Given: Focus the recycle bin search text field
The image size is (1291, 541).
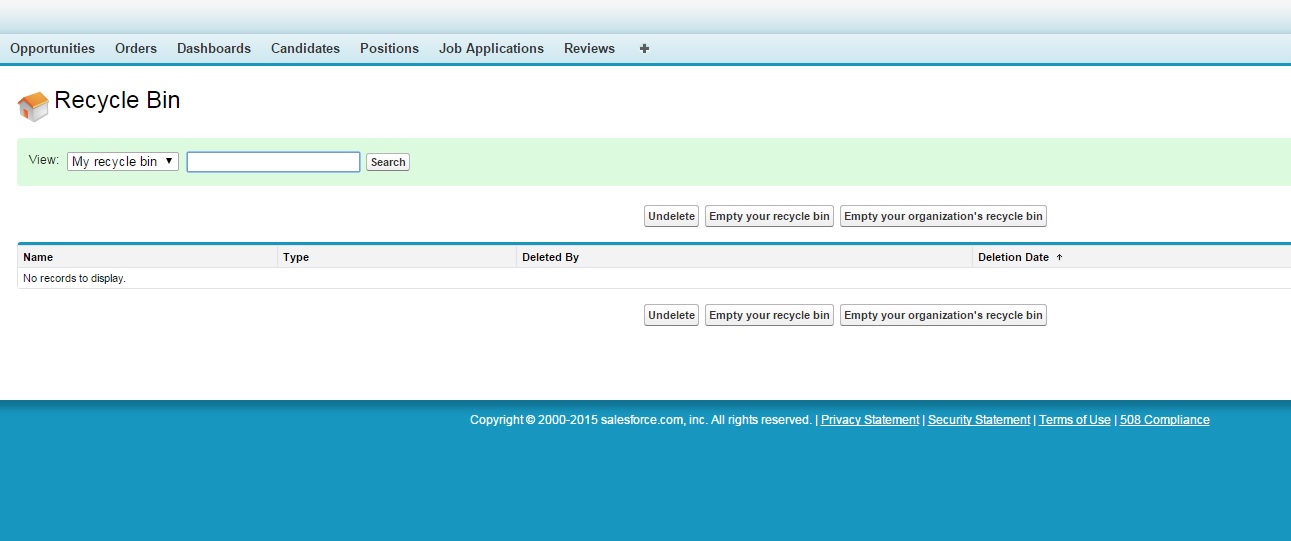Looking at the screenshot, I should coord(273,162).
